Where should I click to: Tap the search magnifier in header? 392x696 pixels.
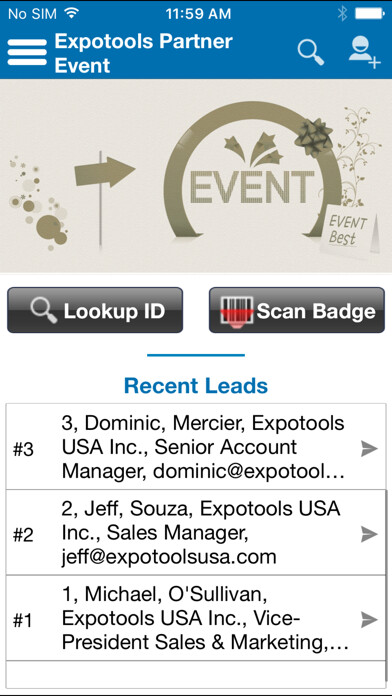[x=311, y=52]
